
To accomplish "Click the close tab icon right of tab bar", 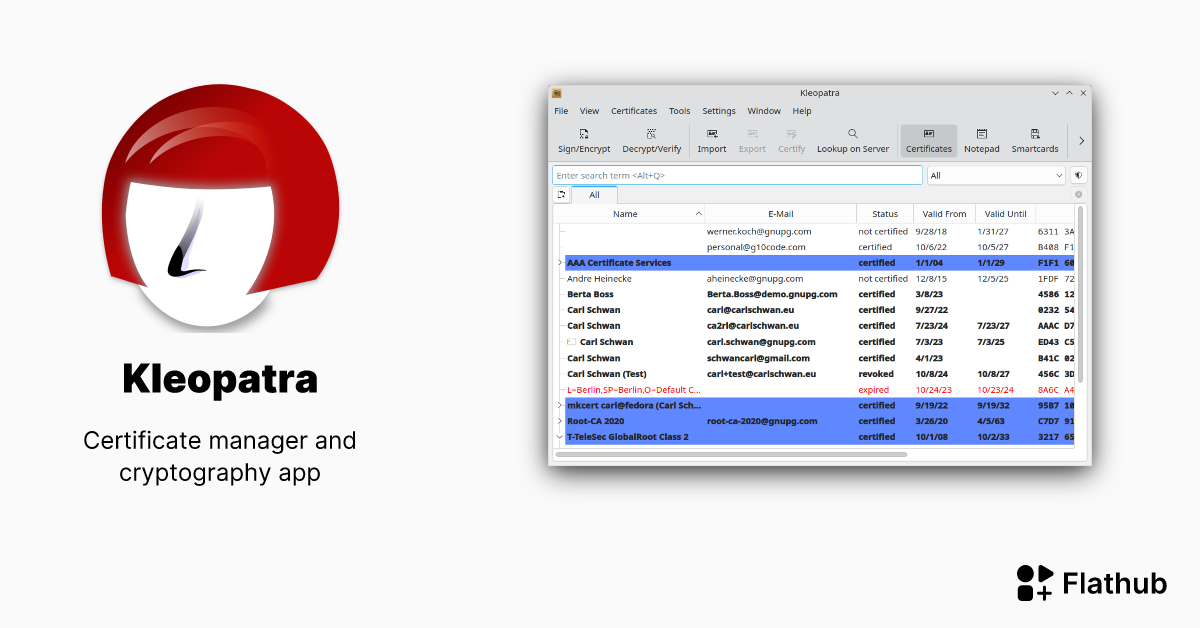I will (x=1079, y=195).
